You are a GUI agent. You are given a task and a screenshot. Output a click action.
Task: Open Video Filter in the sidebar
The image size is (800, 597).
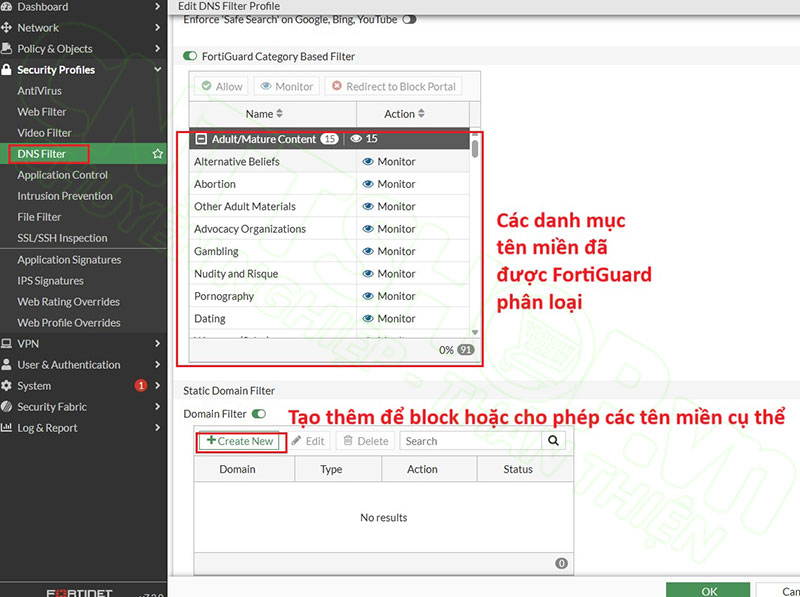coord(44,133)
